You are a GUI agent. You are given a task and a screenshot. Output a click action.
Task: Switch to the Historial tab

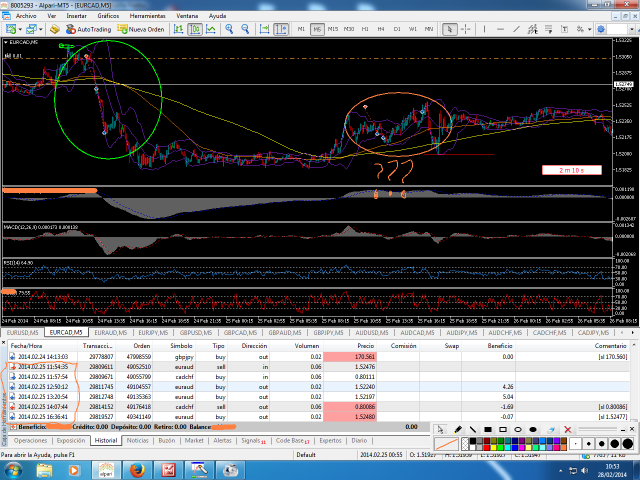pos(106,440)
